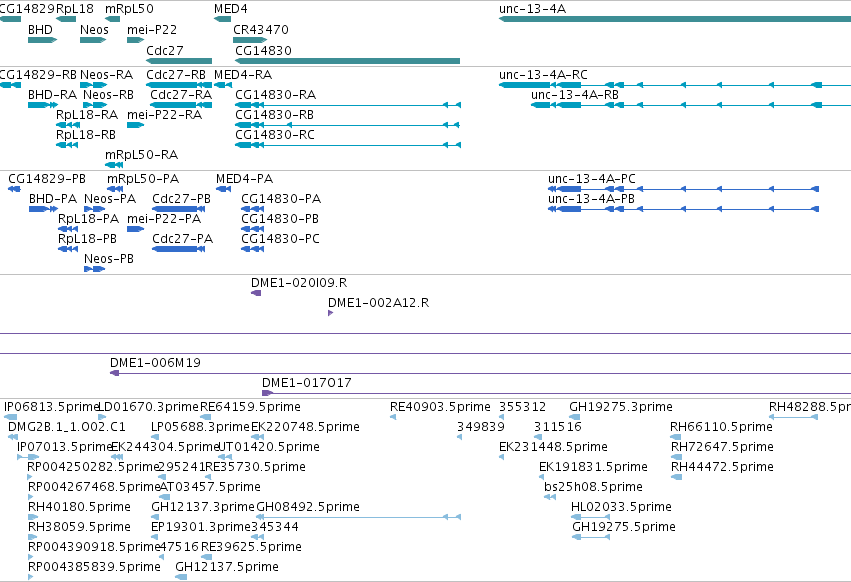Click protein MED4-PA label
Image resolution: width=851 pixels, height=582 pixels.
point(244,179)
